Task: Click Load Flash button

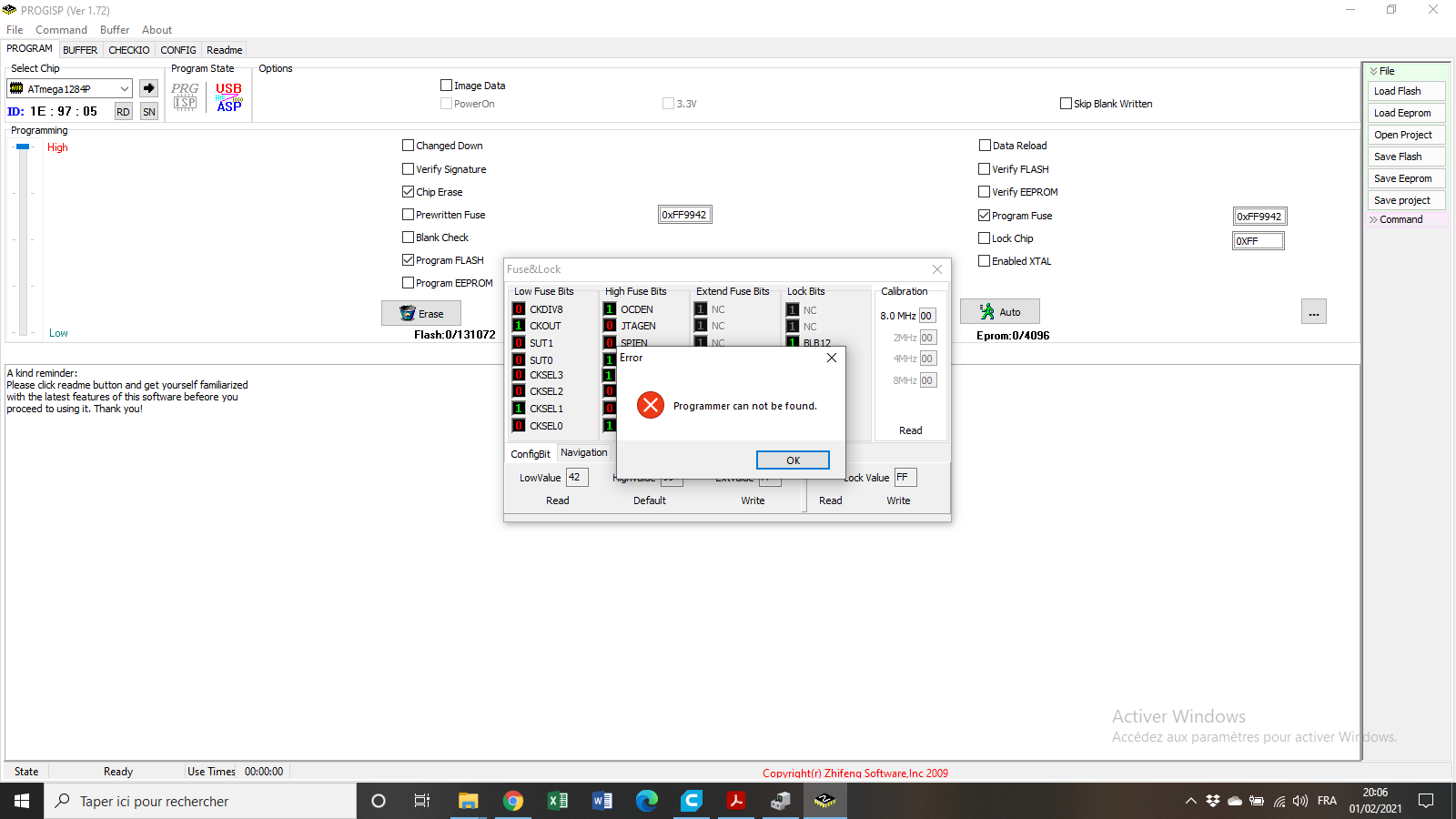Action: click(x=1407, y=91)
